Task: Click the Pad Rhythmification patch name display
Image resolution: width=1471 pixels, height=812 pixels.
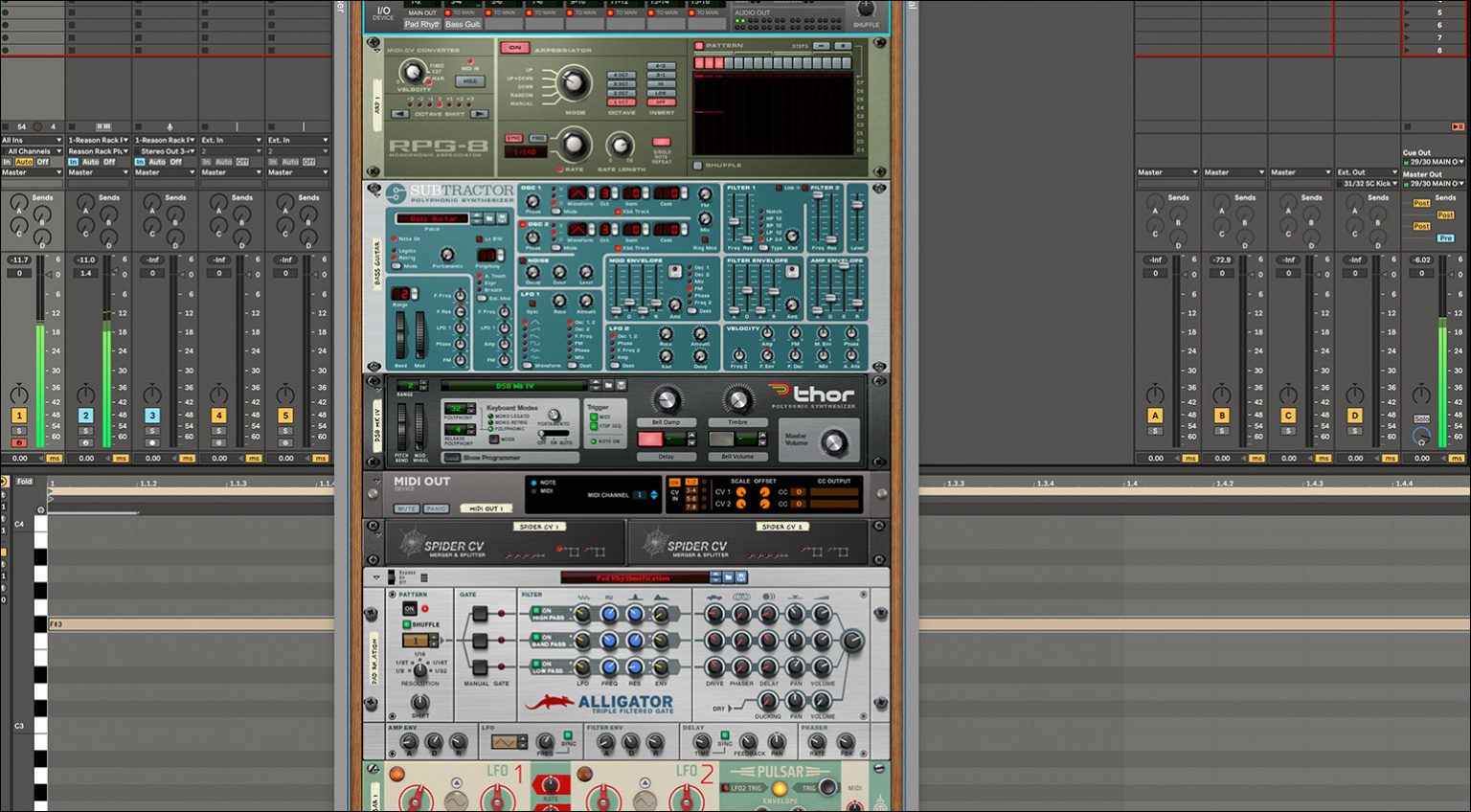Action: point(633,577)
